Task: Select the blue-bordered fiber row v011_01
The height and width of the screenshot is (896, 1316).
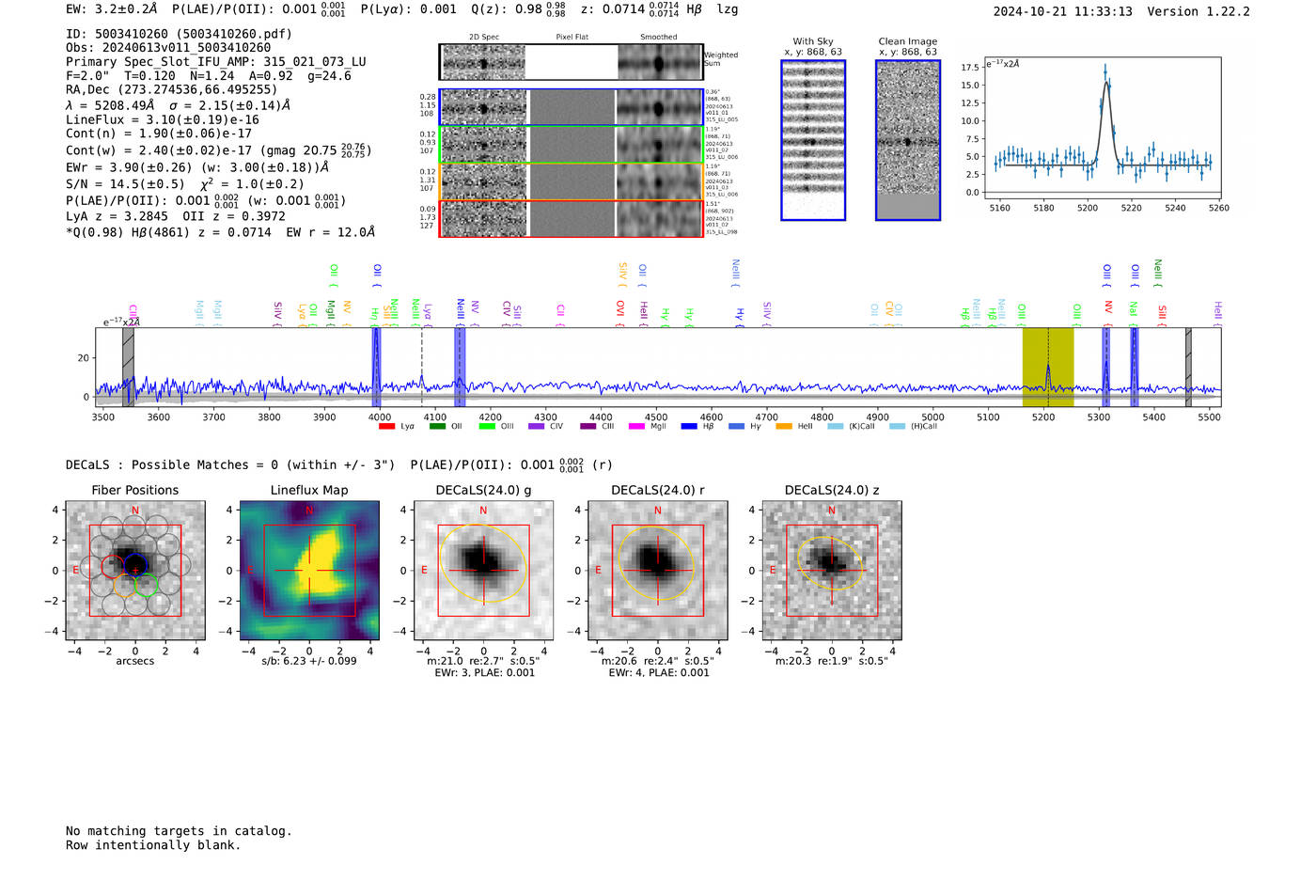Action: (x=572, y=107)
